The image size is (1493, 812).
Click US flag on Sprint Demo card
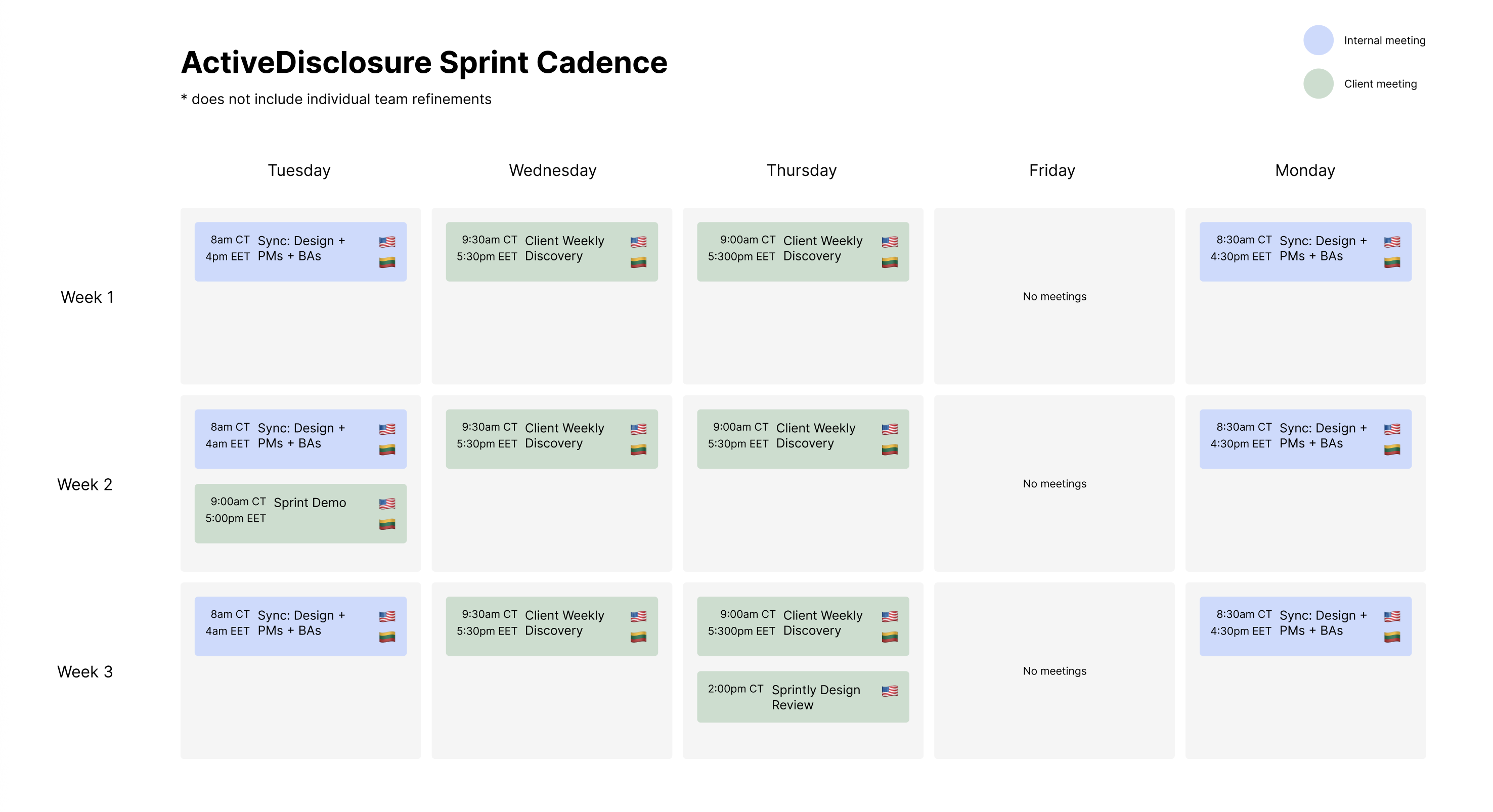click(x=387, y=504)
